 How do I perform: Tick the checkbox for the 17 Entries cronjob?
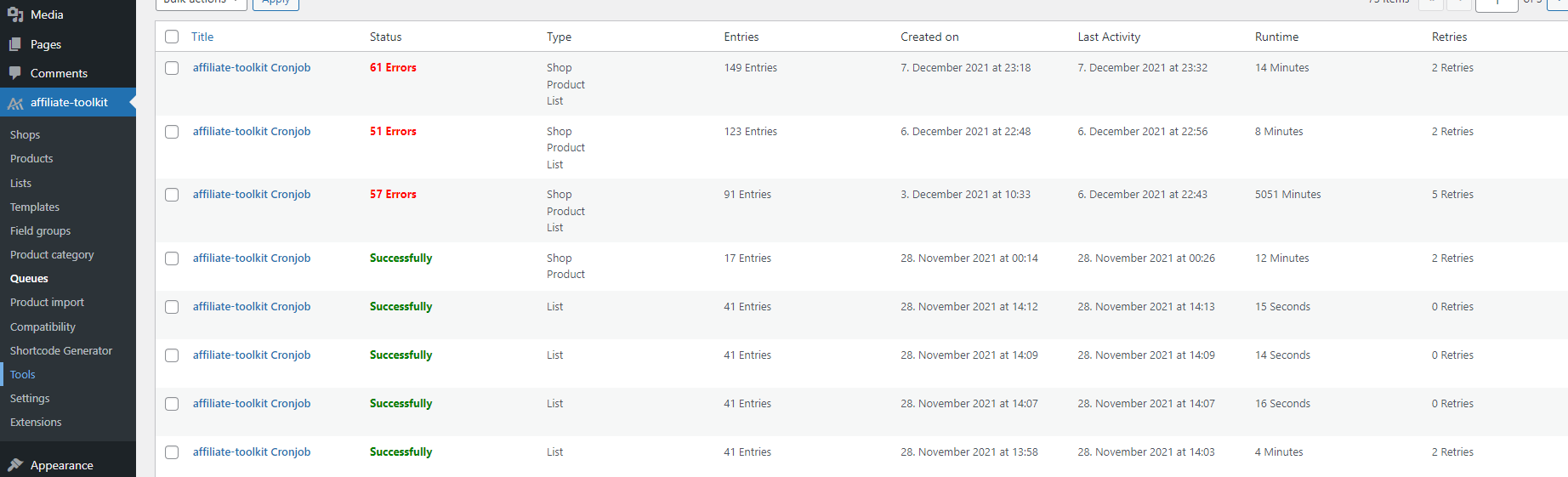pos(172,258)
